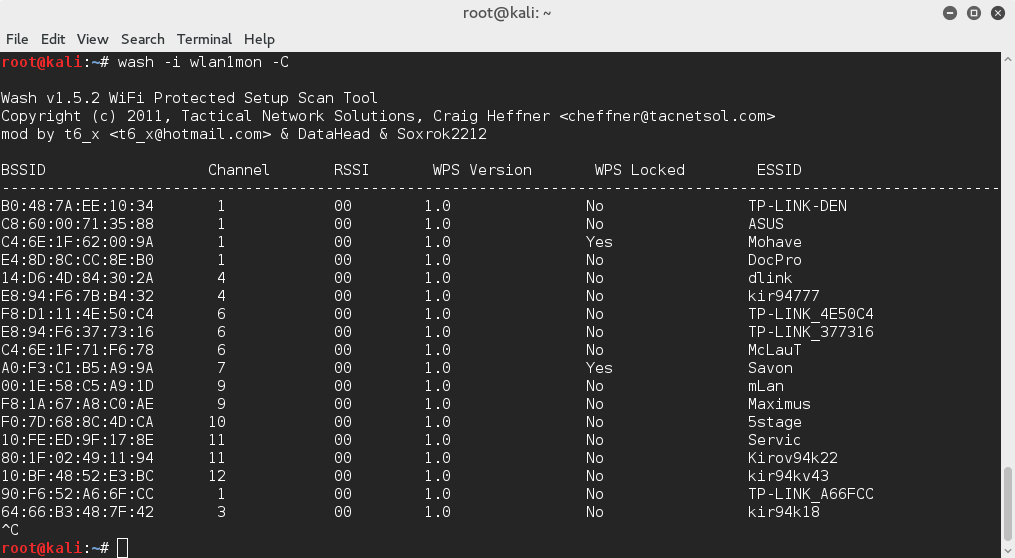Click the "Yes" locked value for Savon
Screen dimensions: 1015x558
point(599,368)
